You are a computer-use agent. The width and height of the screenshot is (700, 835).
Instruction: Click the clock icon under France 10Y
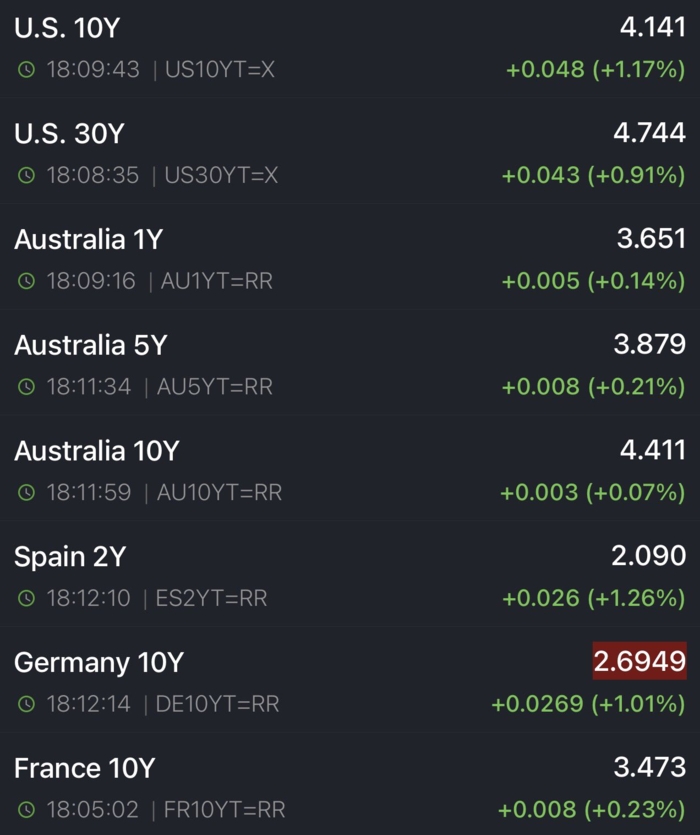(26, 810)
